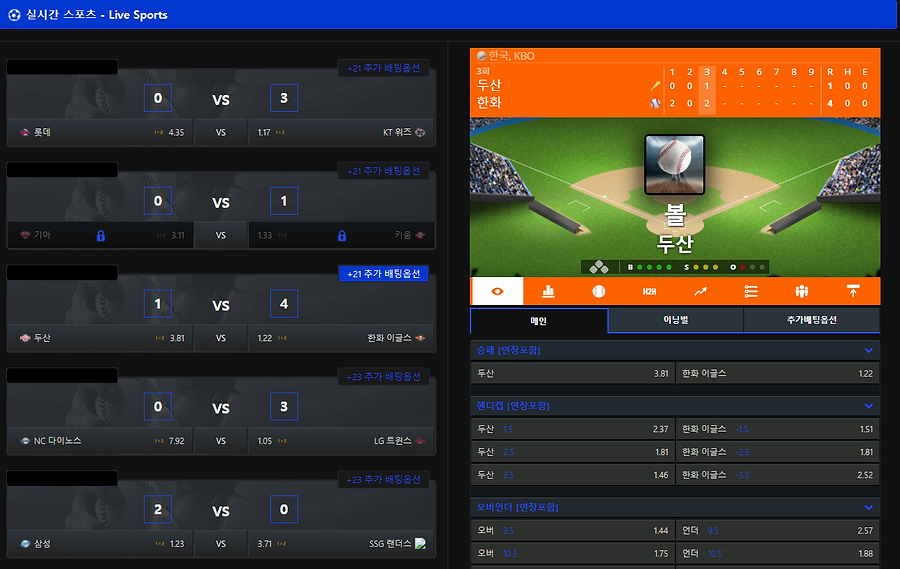The width and height of the screenshot is (900, 569).
Task: Select the baseball icon in widget toolbar
Action: [599, 291]
